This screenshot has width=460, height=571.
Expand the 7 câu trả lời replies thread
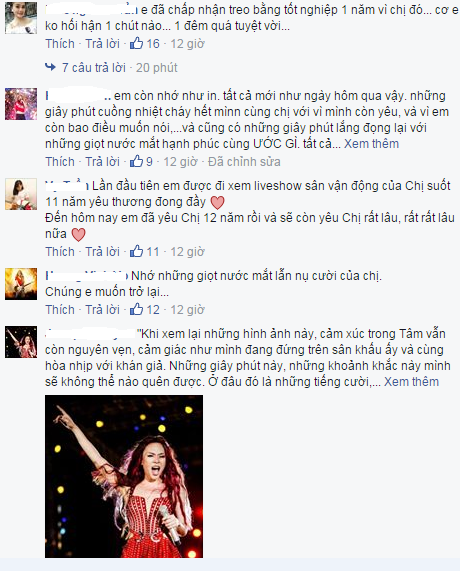[94, 68]
